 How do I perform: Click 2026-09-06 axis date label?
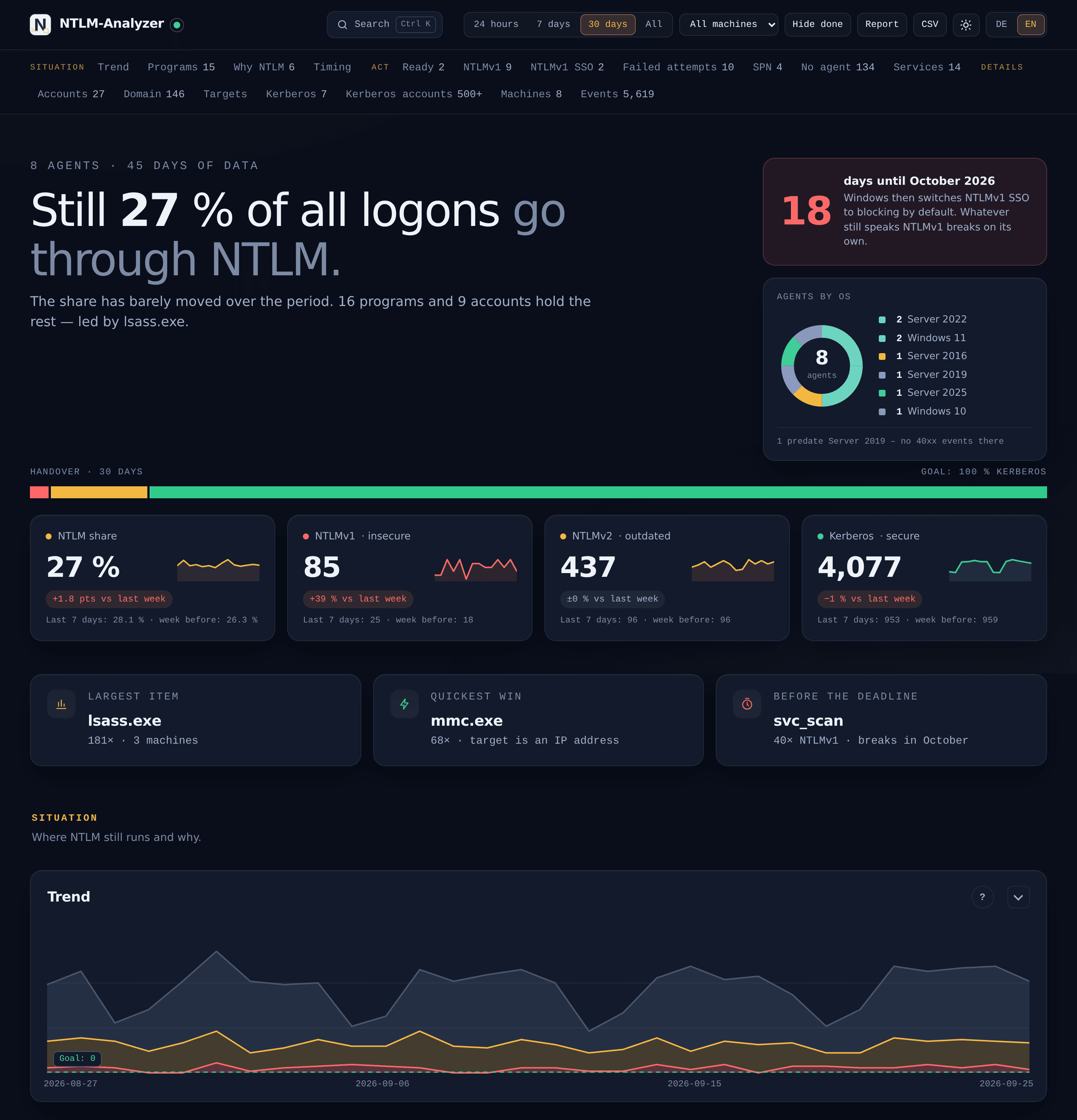[x=382, y=1084]
